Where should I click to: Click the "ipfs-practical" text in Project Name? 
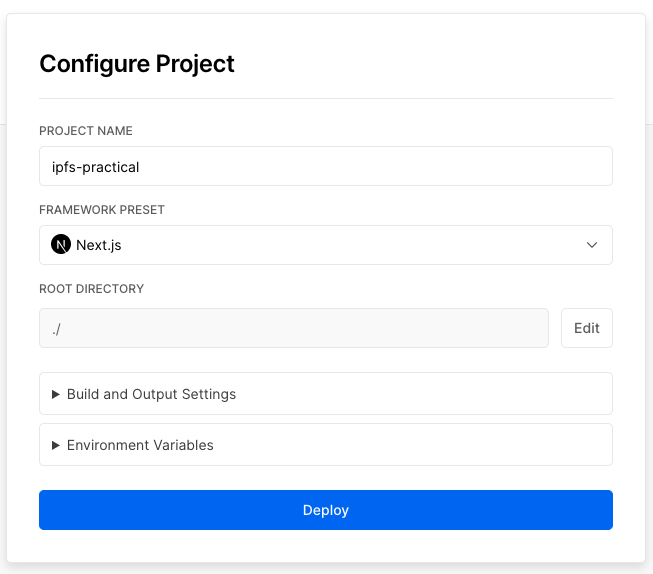click(x=96, y=167)
